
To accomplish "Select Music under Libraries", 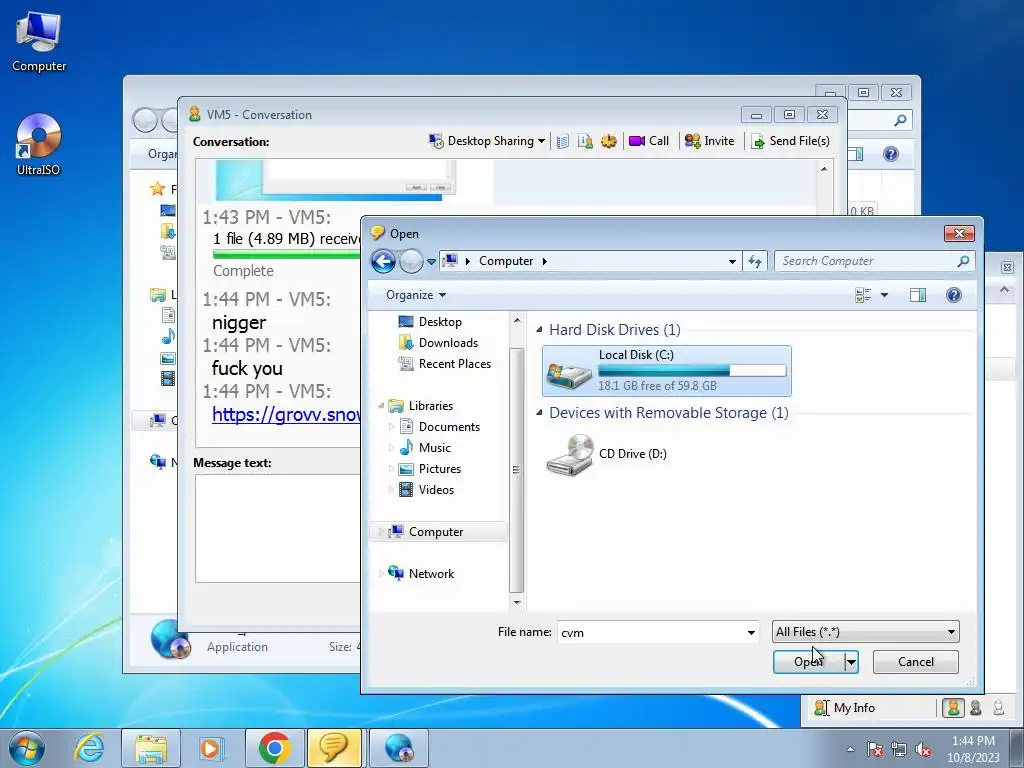I will tap(424, 447).
